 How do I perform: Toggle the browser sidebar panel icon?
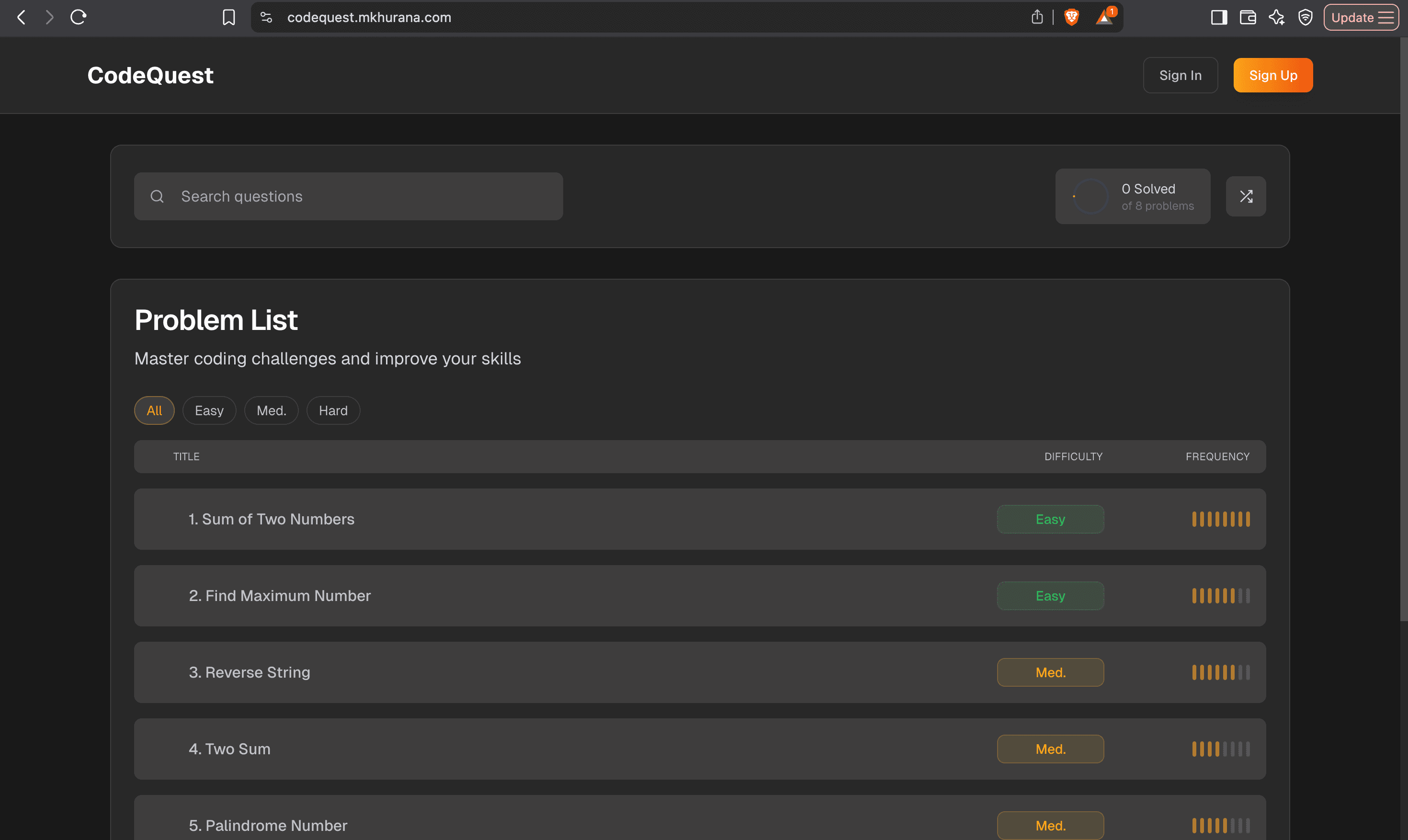click(x=1219, y=17)
